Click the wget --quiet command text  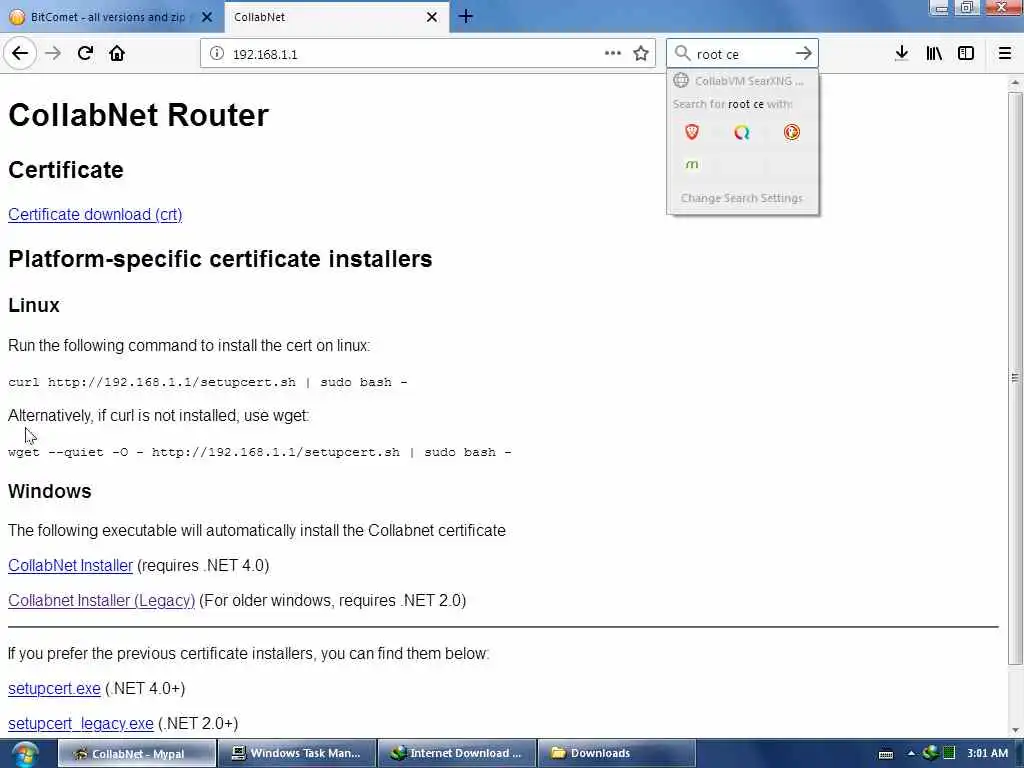tap(260, 452)
